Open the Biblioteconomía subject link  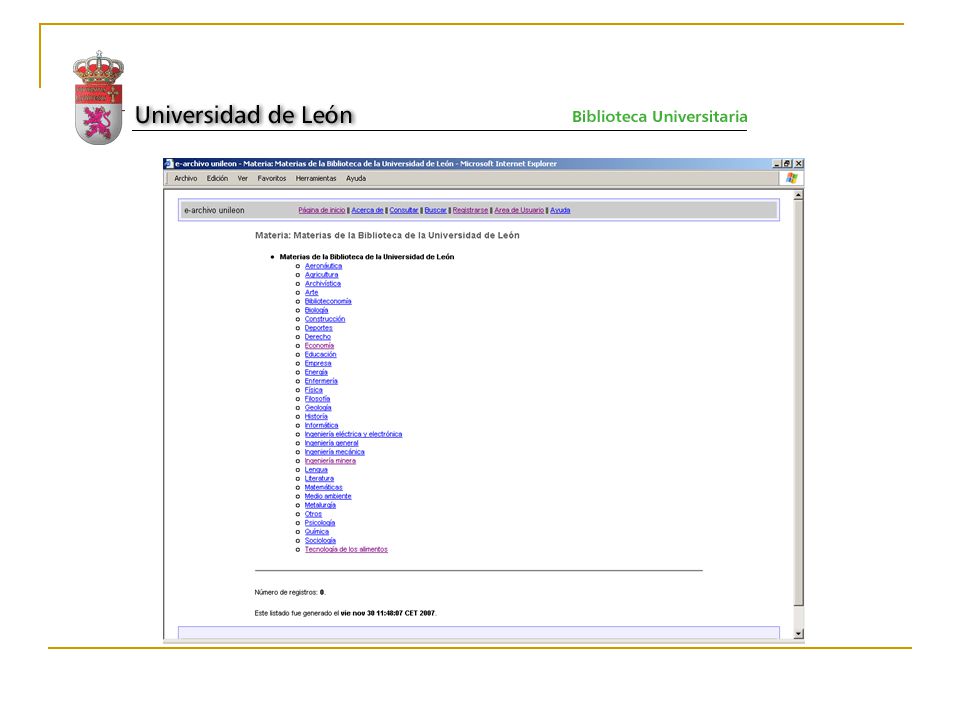(x=328, y=301)
